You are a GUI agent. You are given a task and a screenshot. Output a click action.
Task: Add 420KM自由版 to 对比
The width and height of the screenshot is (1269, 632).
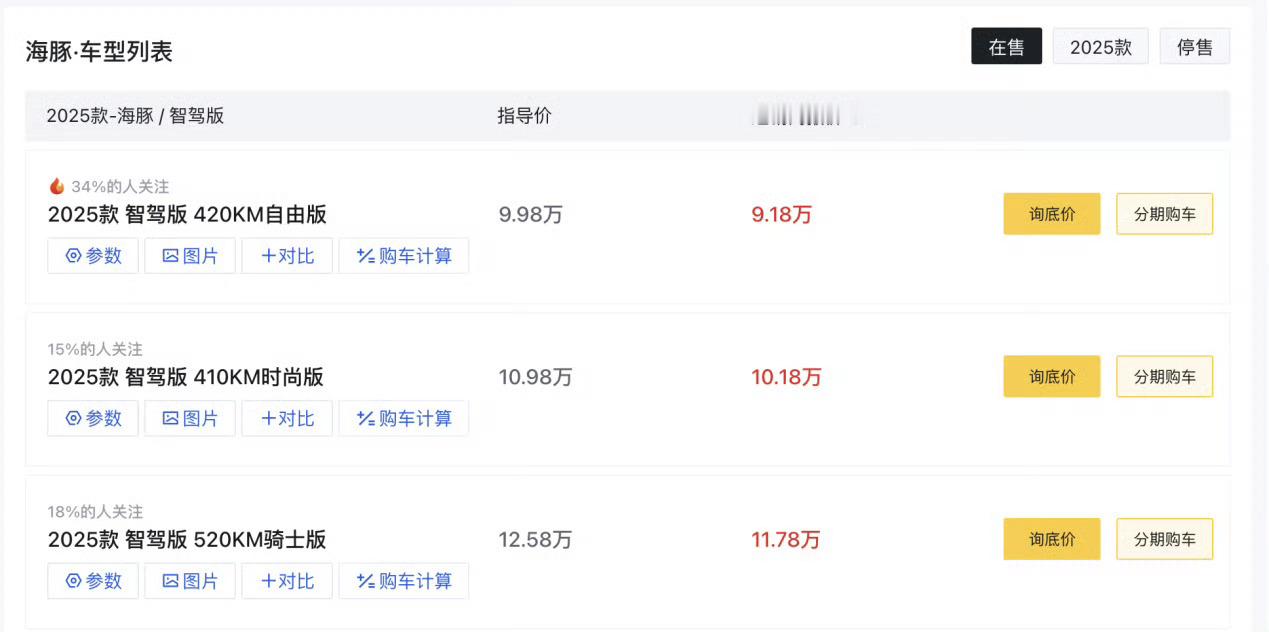[x=287, y=256]
